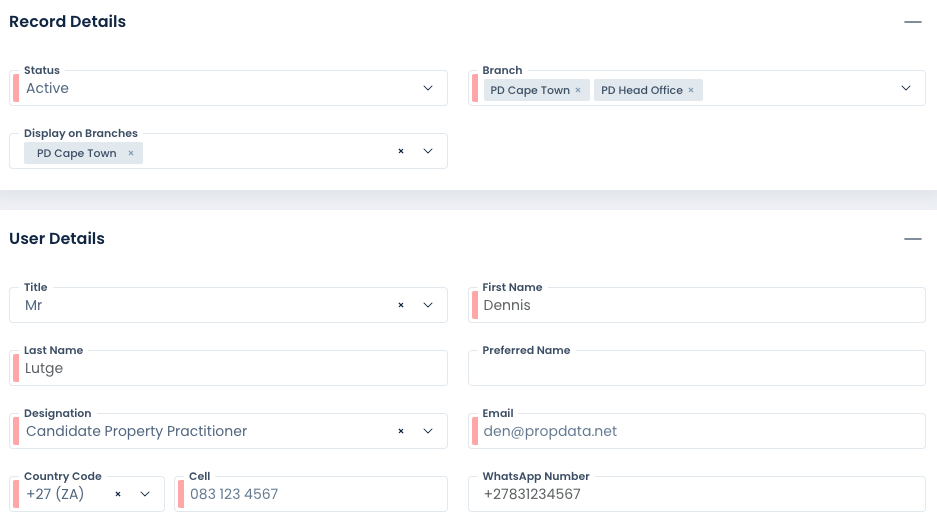Collapse the Record Details section

[912, 22]
